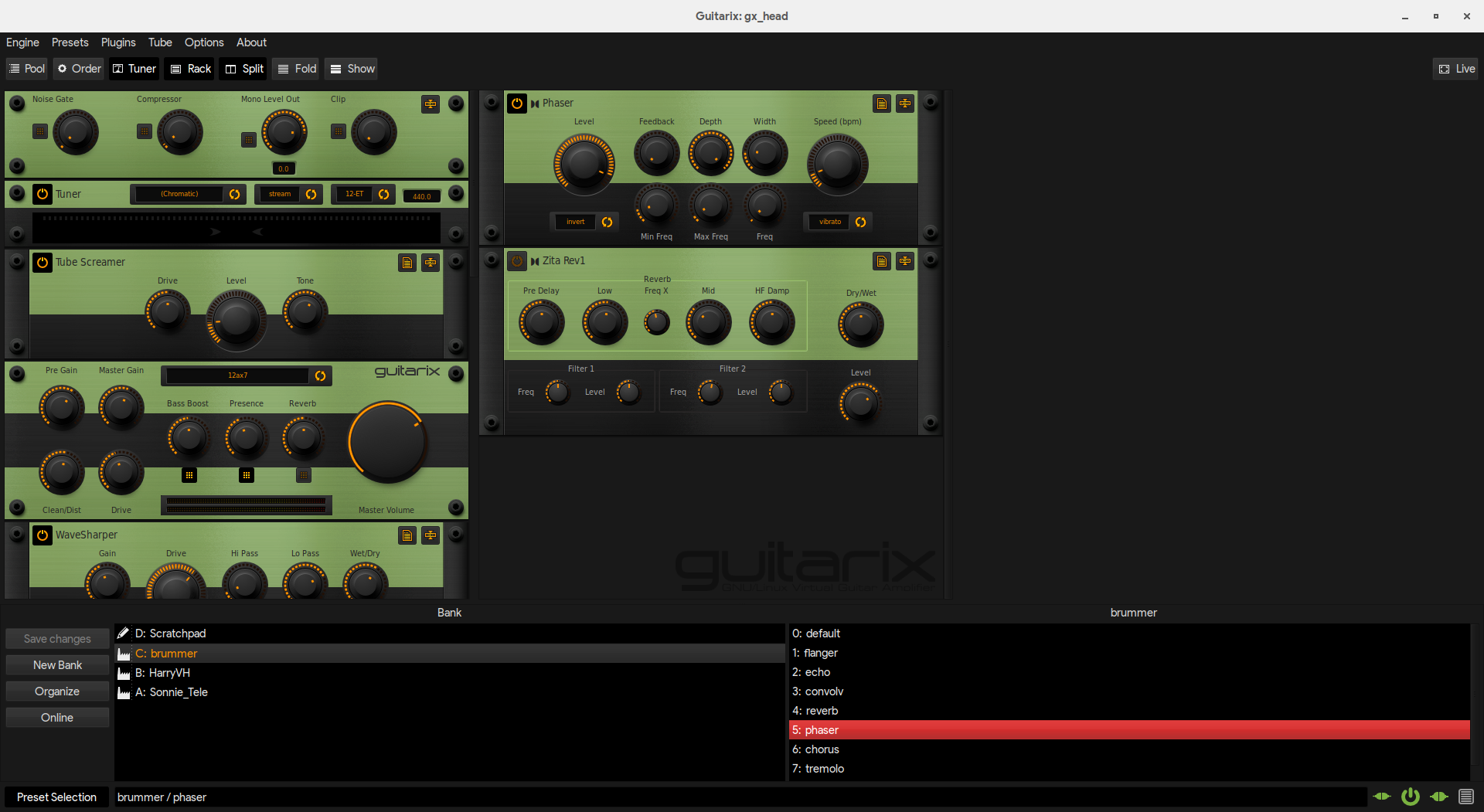
Task: Open the About menu
Action: coord(251,42)
